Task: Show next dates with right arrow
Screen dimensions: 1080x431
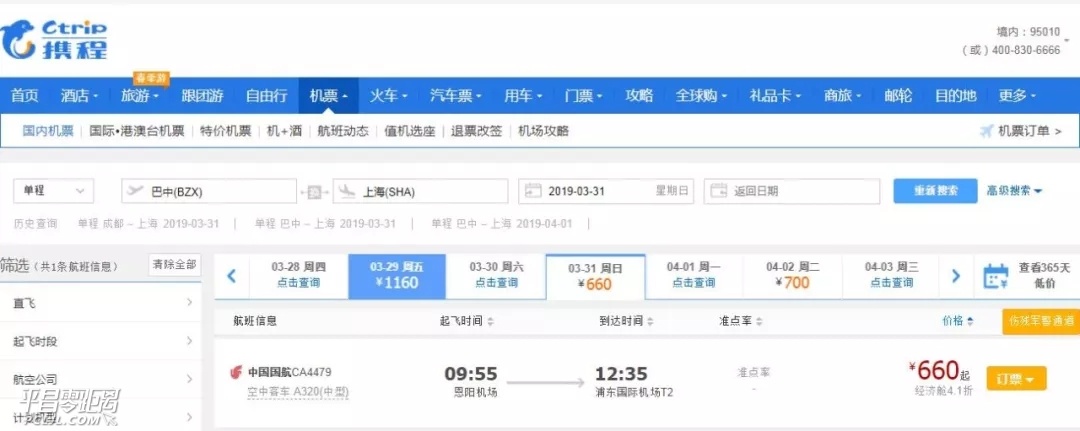Action: [x=955, y=276]
